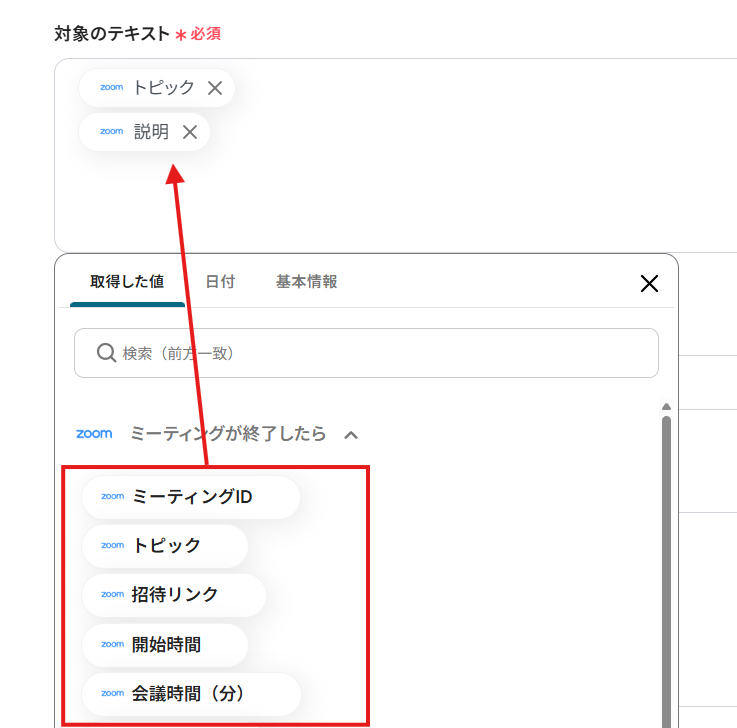Click the 対象のテキスト field label
Viewport: 737px width, 728px height.
(112, 34)
